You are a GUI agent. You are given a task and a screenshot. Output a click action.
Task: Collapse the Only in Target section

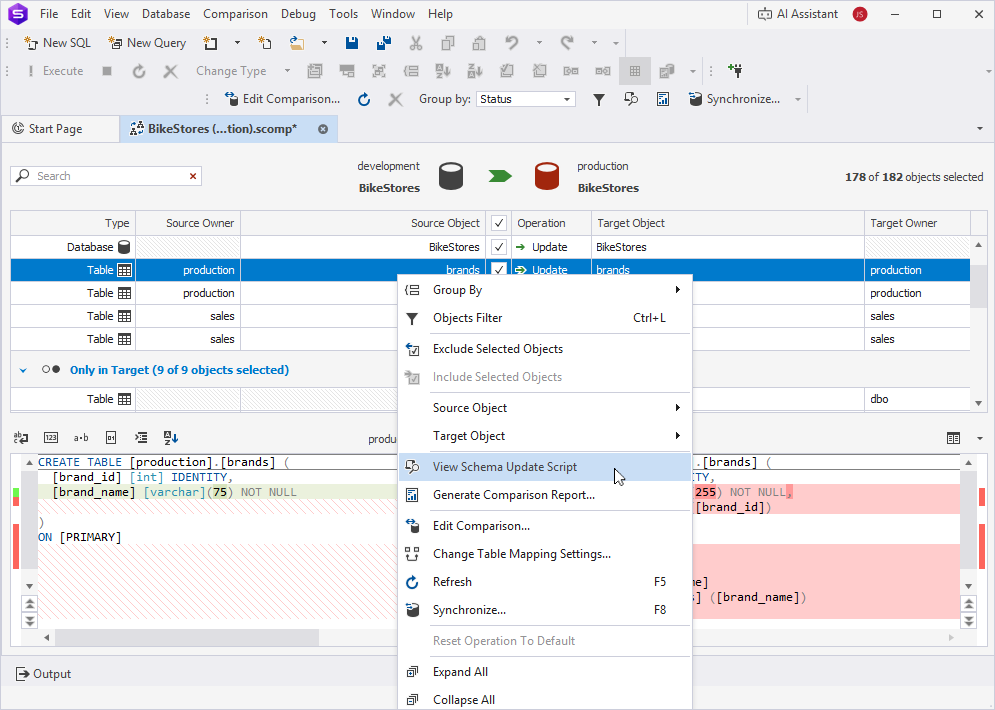coord(23,368)
